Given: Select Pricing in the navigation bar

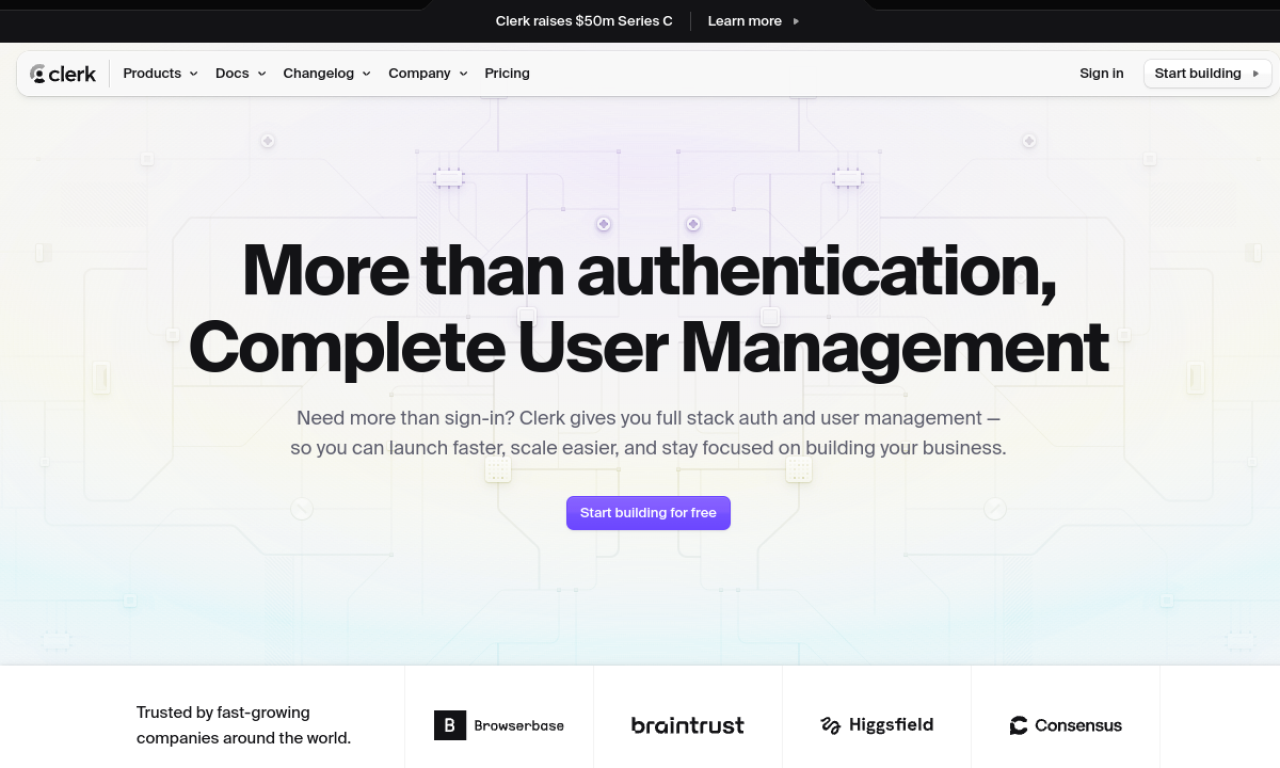Looking at the screenshot, I should coord(507,73).
